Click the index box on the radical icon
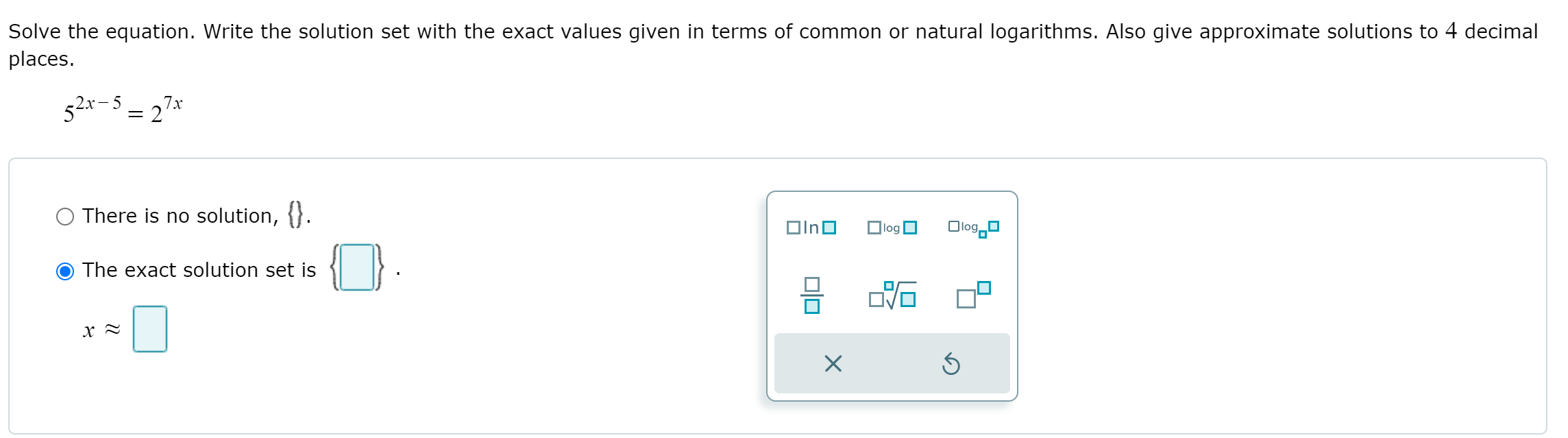Viewport: 1568px width, 438px height. pyautogui.click(x=889, y=286)
